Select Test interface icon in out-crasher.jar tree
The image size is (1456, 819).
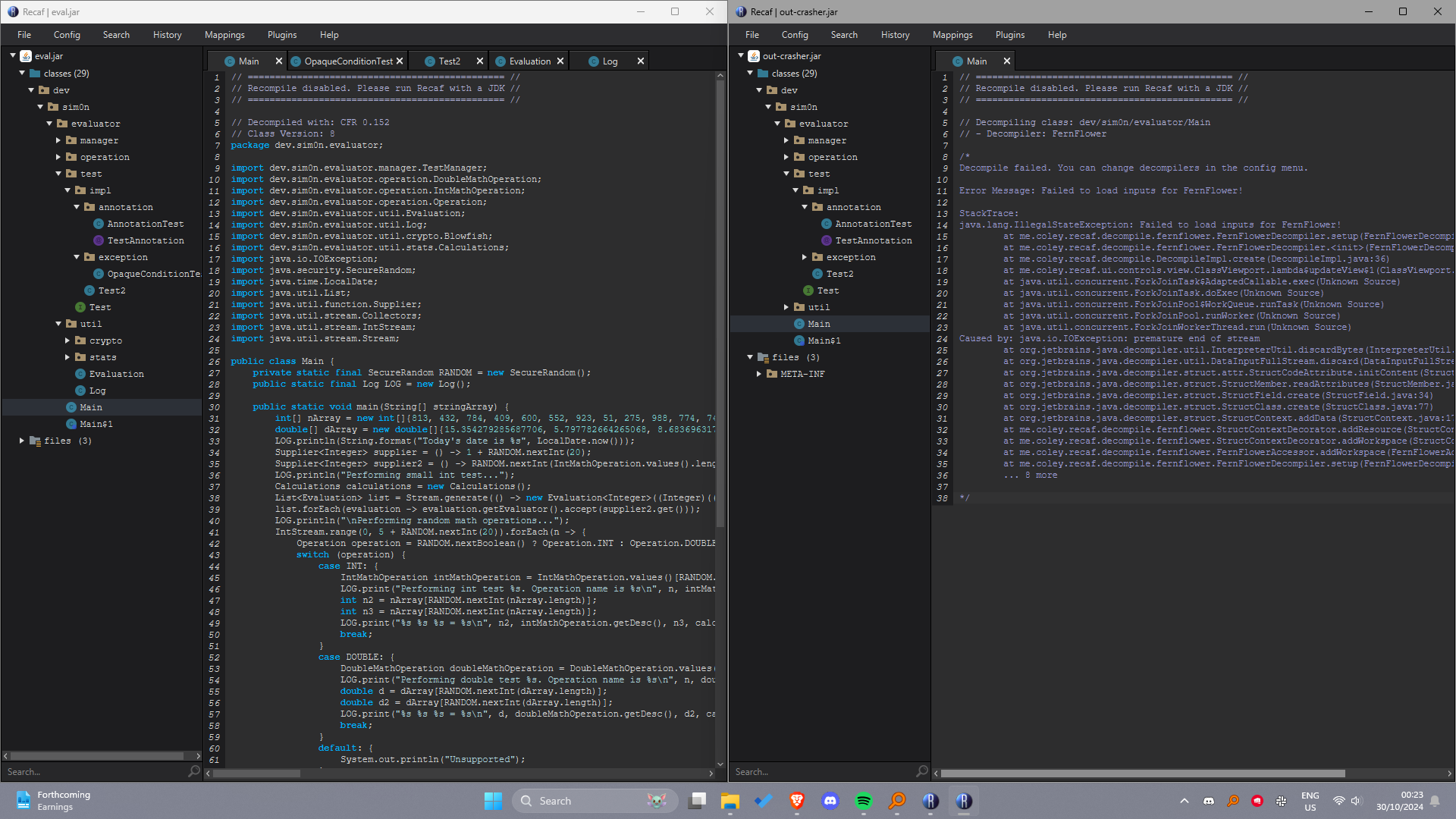(x=808, y=290)
